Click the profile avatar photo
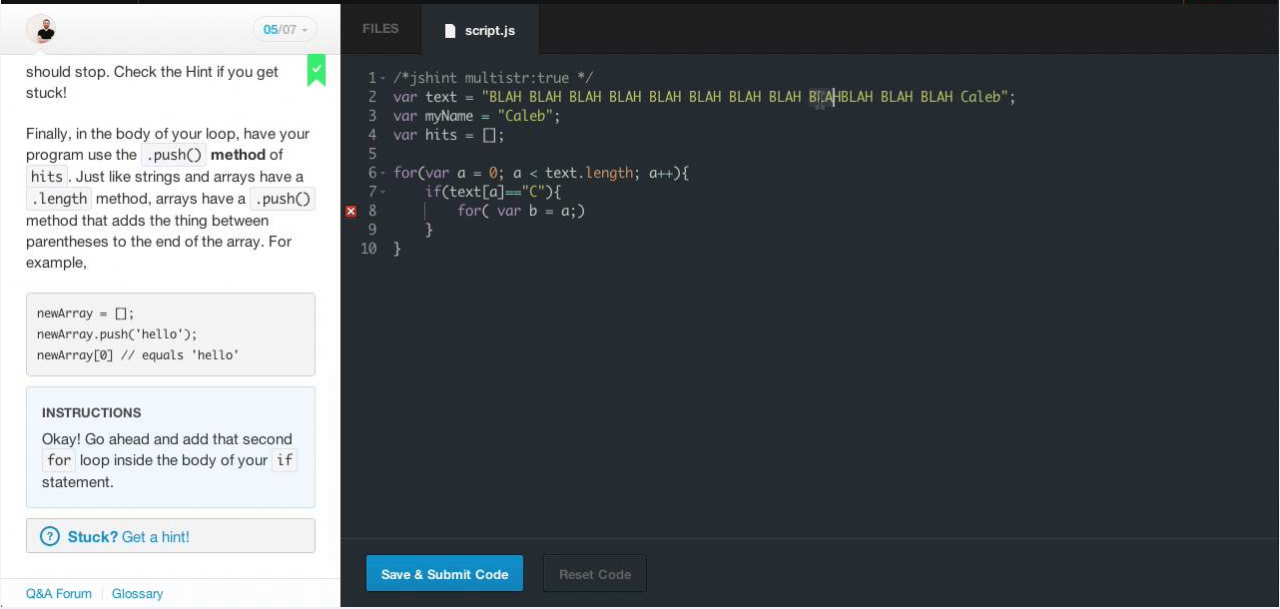The image size is (1280, 609). 42,28
